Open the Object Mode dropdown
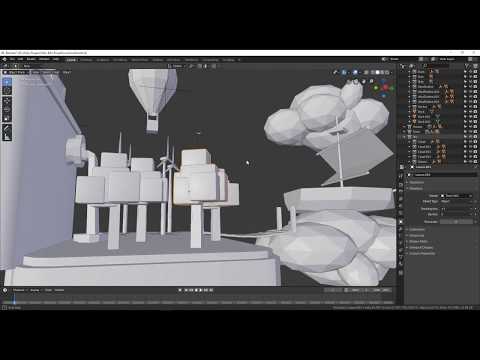 point(16,72)
